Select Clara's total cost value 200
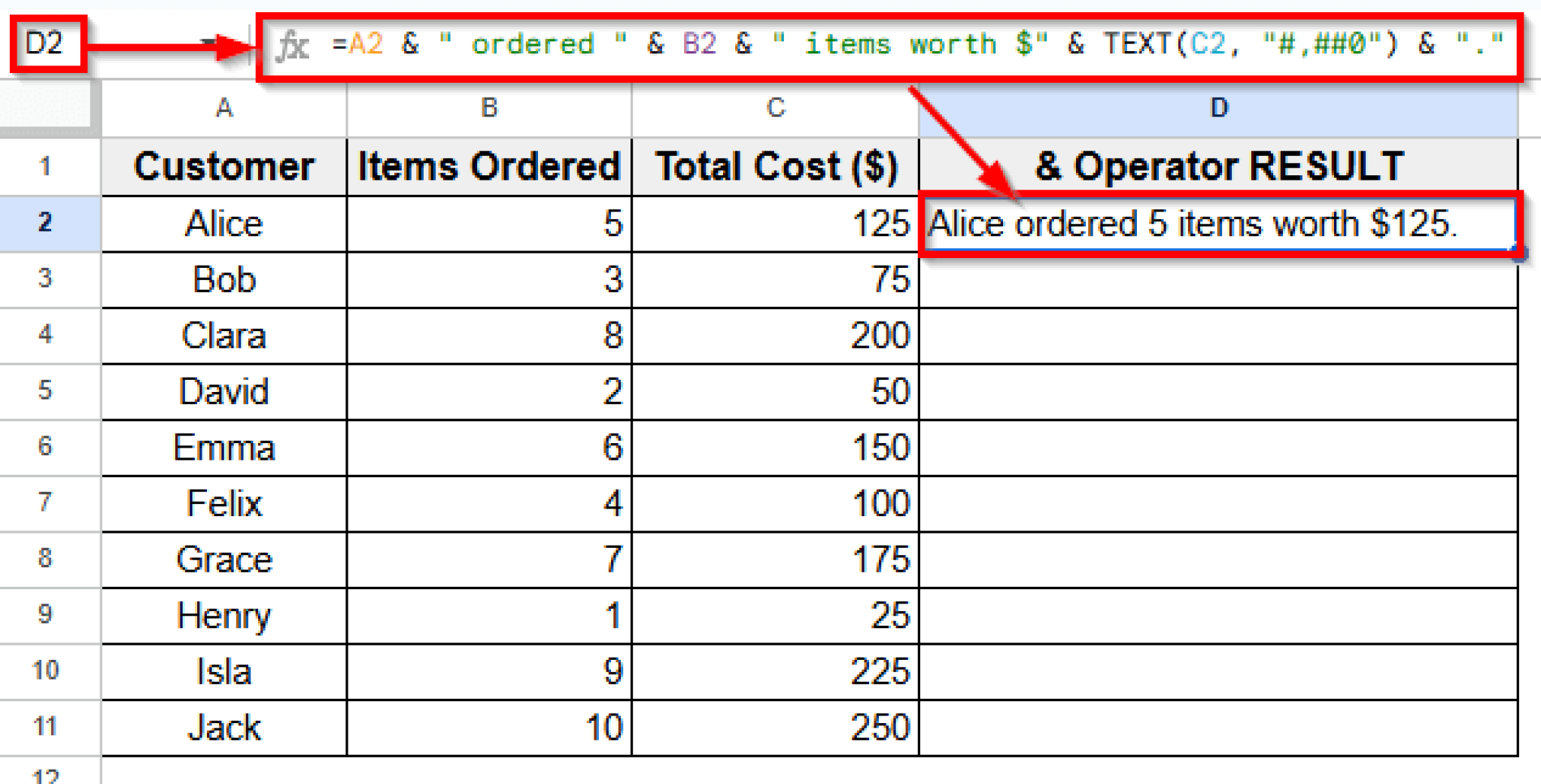The height and width of the screenshot is (784, 1541). 774,336
